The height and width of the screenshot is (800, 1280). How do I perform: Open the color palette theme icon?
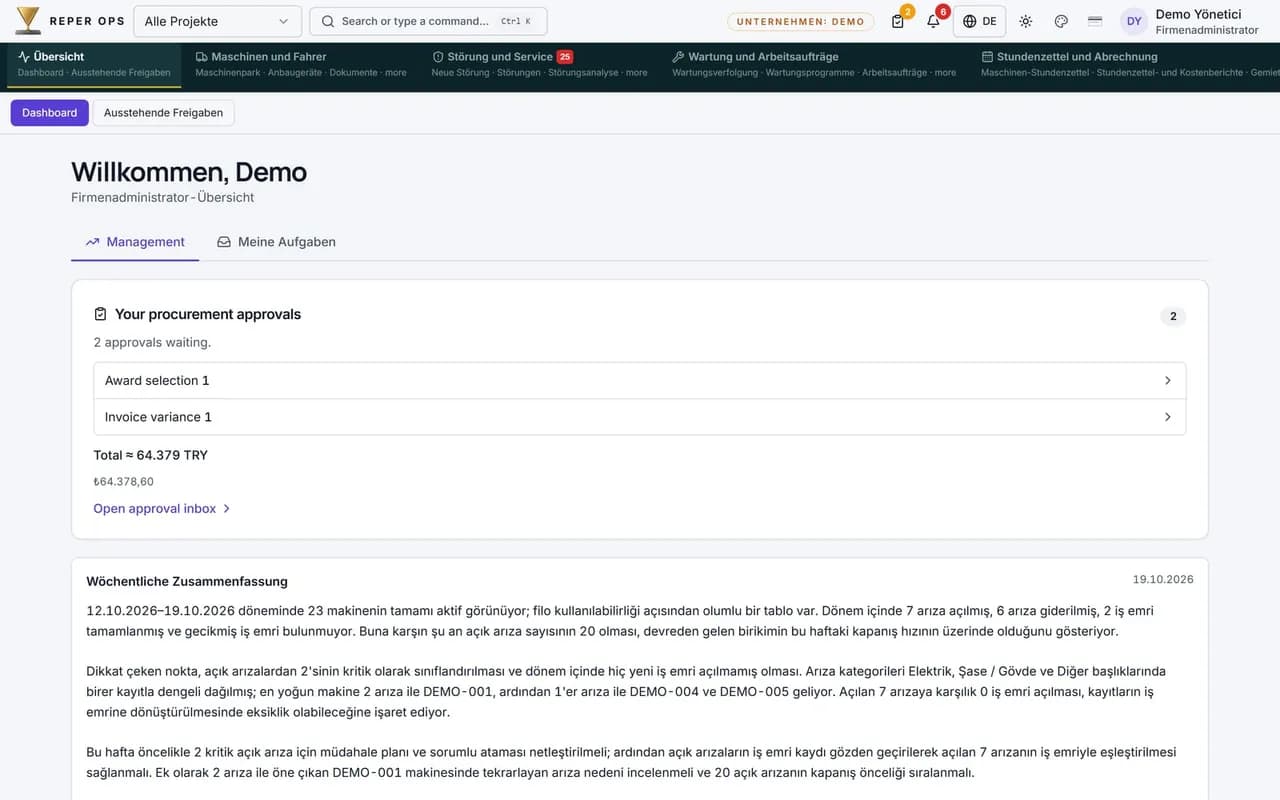point(1061,21)
